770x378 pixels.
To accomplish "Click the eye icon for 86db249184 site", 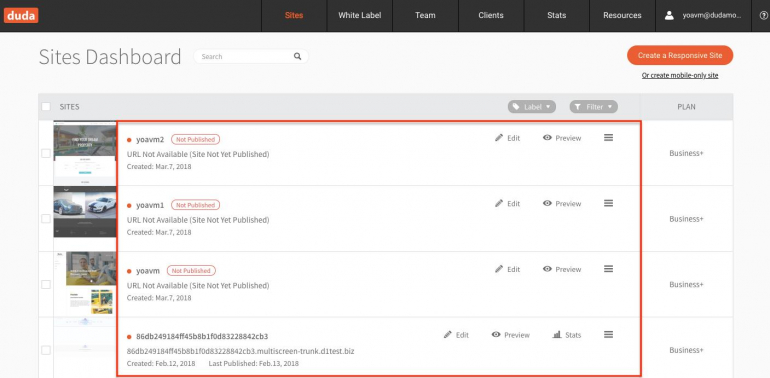I will click(x=496, y=335).
